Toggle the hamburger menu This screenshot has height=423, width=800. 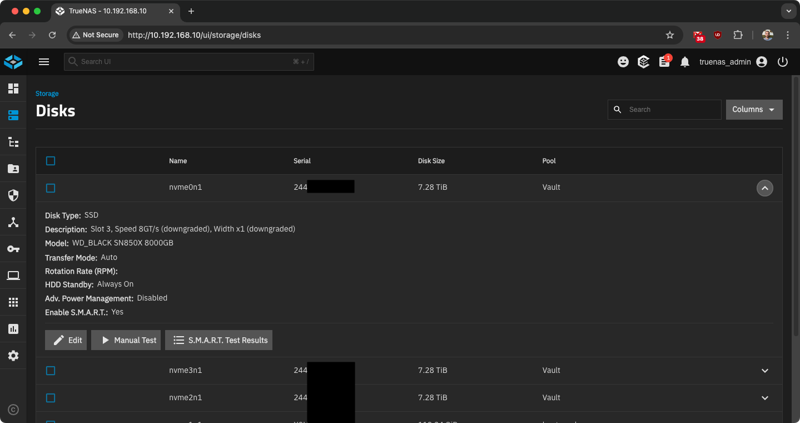click(44, 62)
